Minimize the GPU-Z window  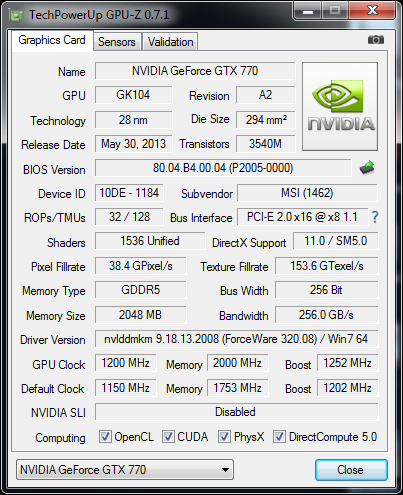[x=308, y=12]
